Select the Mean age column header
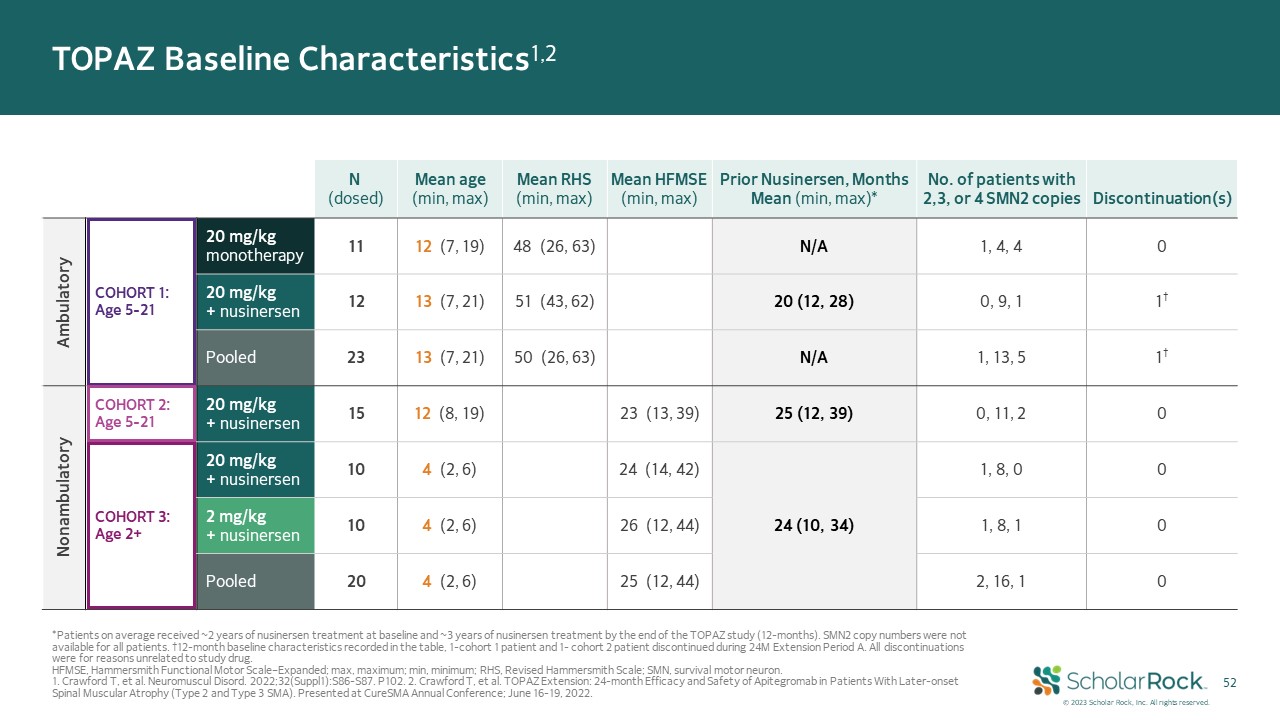Viewport: 1280px width, 720px height. [x=450, y=189]
